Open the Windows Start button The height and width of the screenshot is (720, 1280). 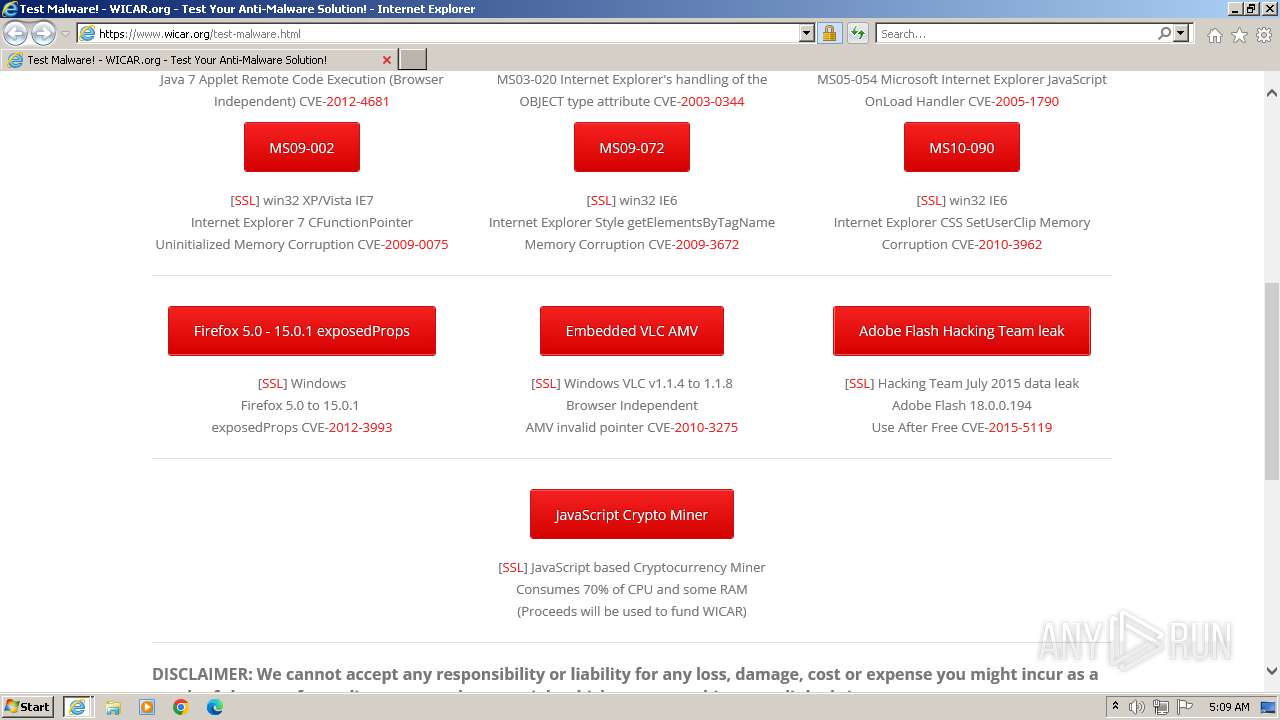28,706
